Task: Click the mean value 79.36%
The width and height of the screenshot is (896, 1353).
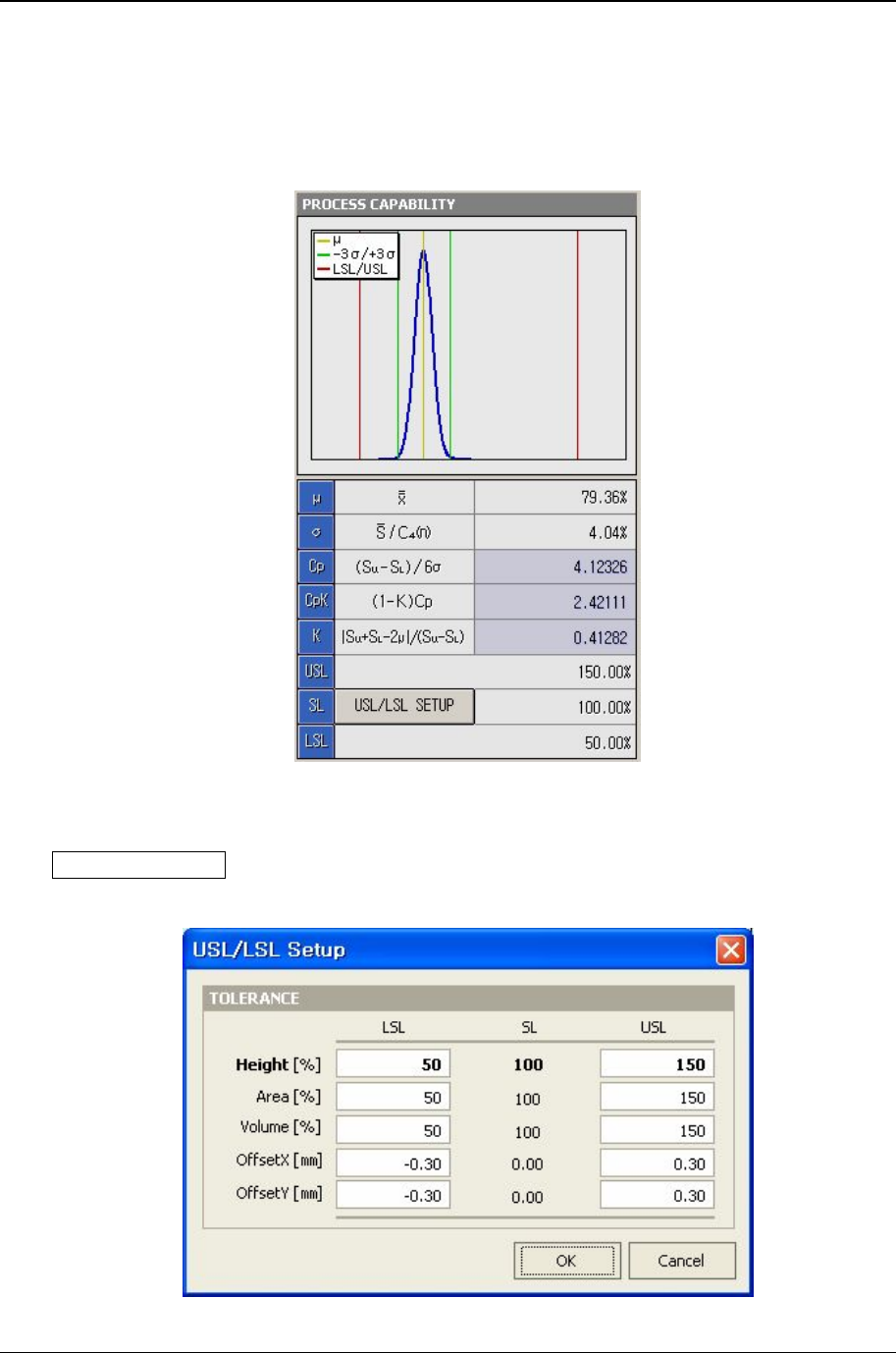Action: click(604, 498)
